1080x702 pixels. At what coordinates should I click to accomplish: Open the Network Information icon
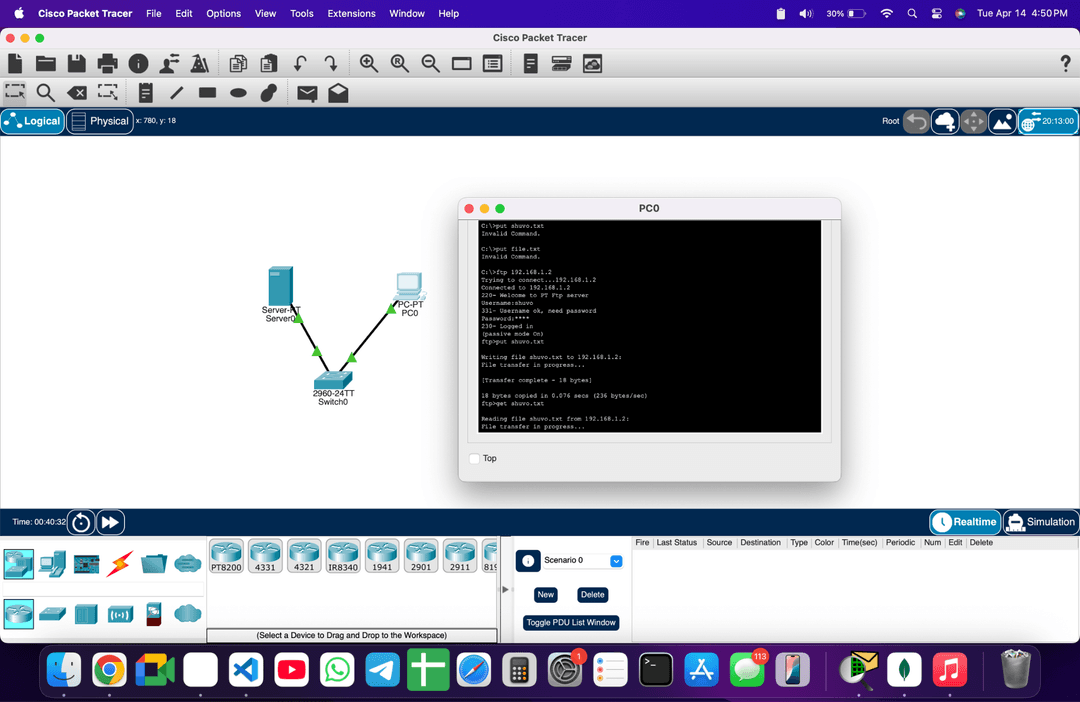click(x=138, y=64)
